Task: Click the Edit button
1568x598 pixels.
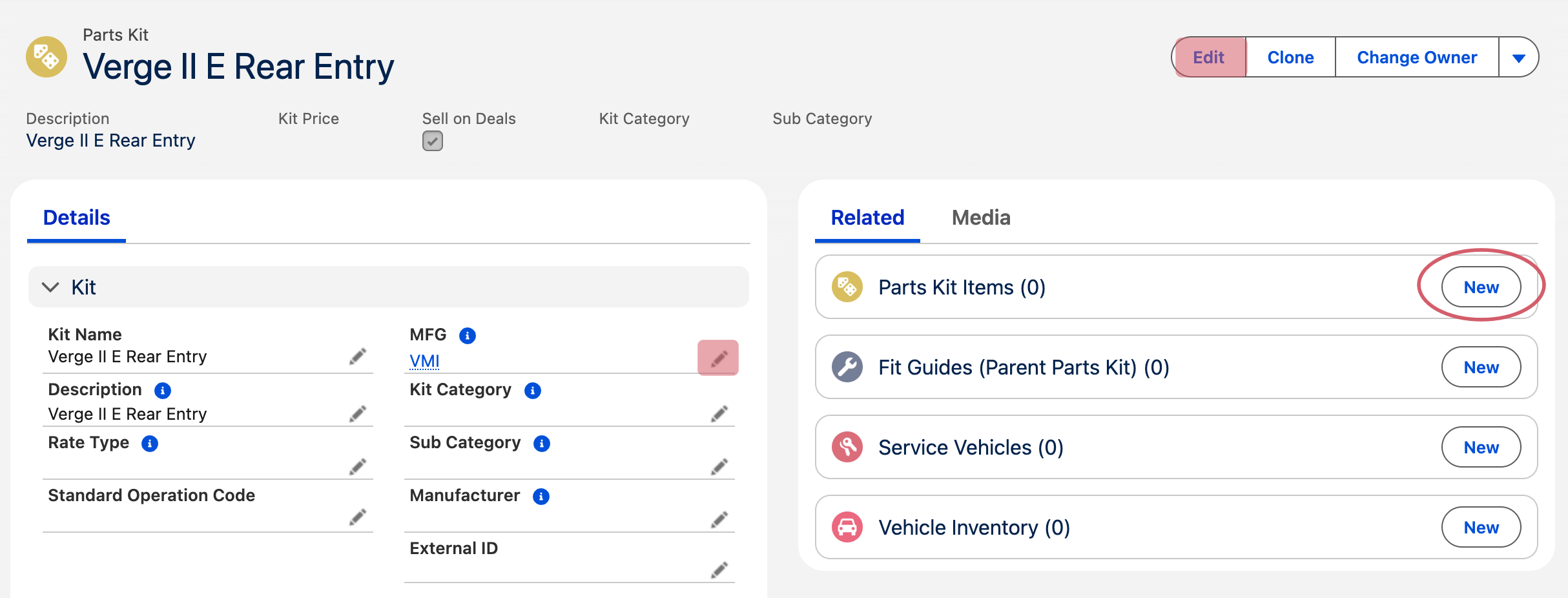Action: (x=1209, y=57)
